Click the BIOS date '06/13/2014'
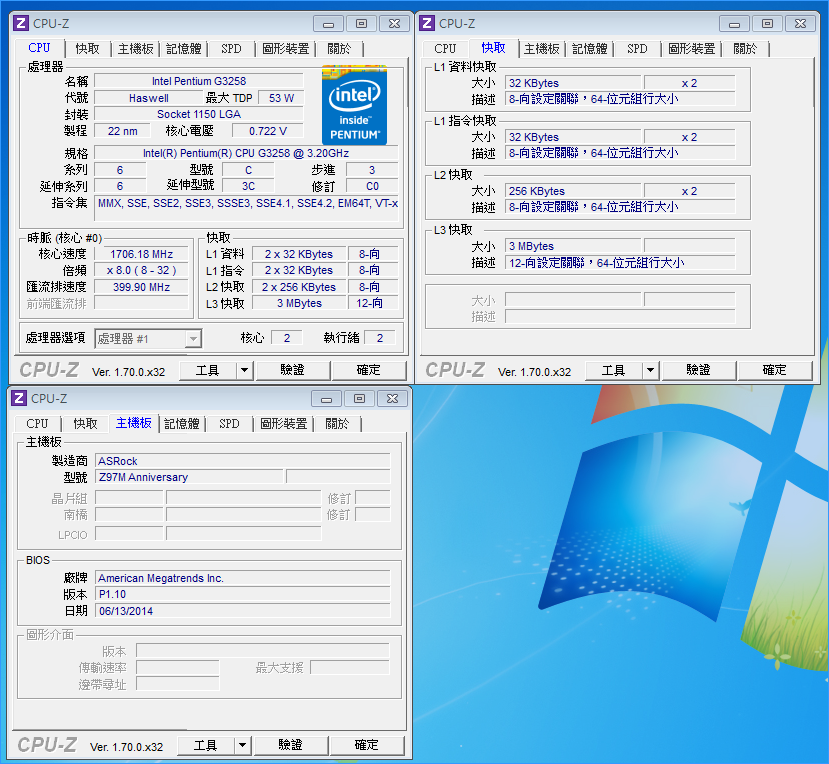This screenshot has width=829, height=764. click(x=243, y=611)
